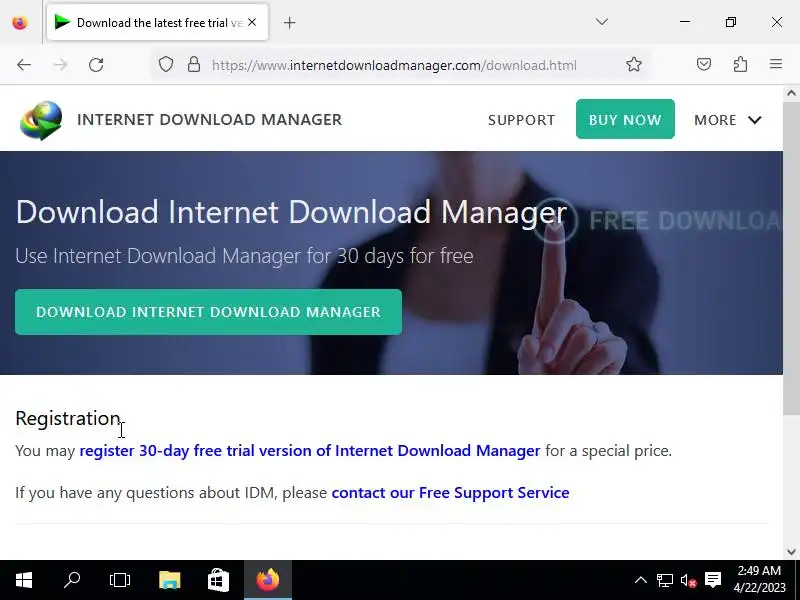Show hidden system tray icons
Image resolution: width=800 pixels, height=600 pixels.
point(641,580)
